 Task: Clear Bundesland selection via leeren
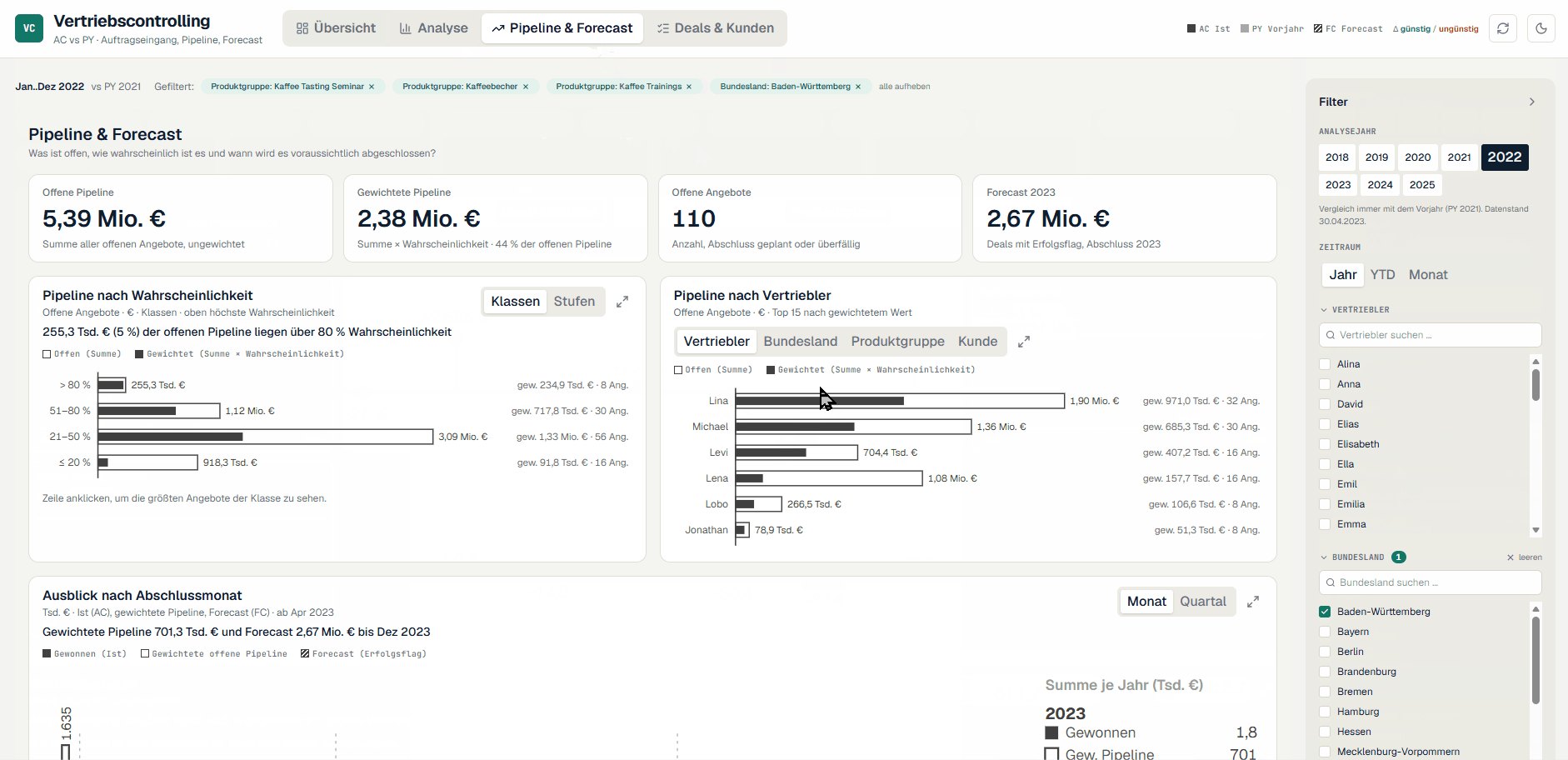(x=1524, y=557)
